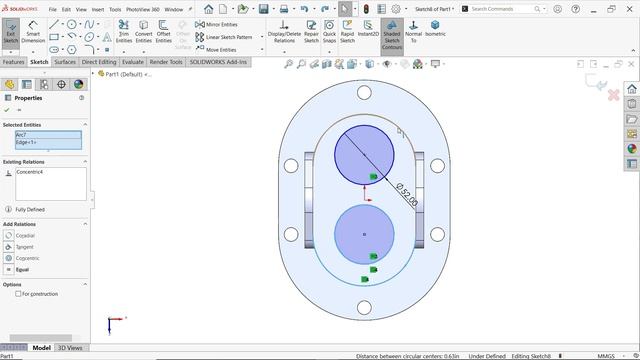Select the Spline sketch tool
The height and width of the screenshot is (360, 640).
click(89, 24)
